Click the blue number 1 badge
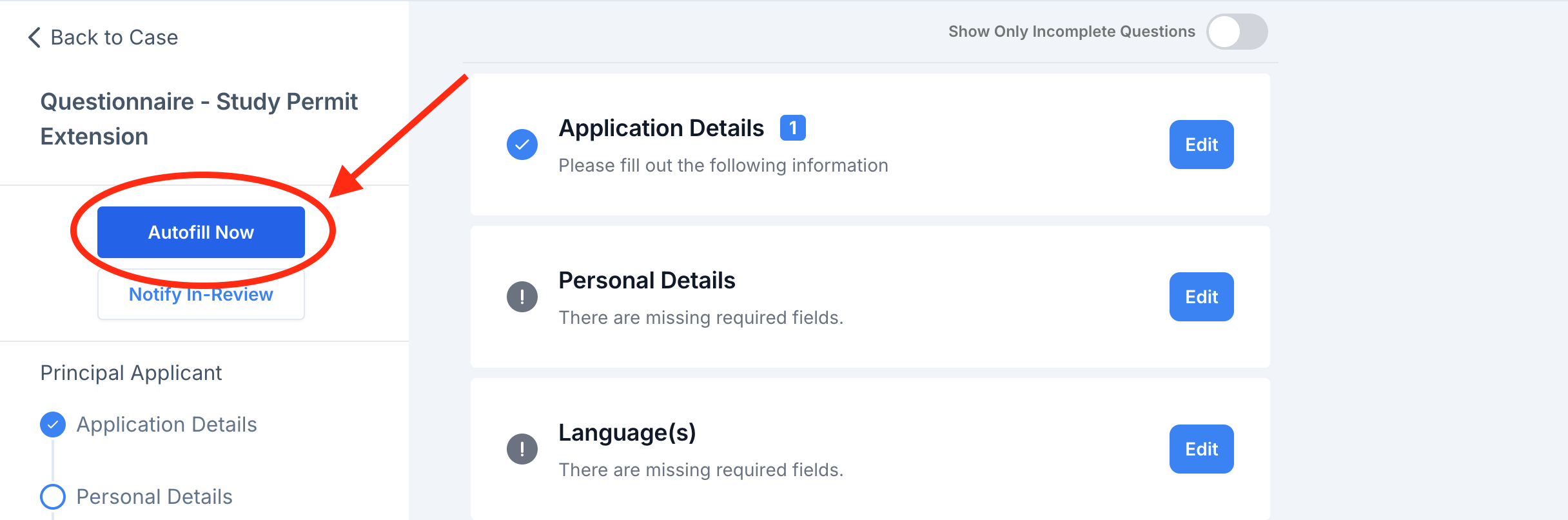This screenshot has height=520, width=1568. pyautogui.click(x=793, y=128)
